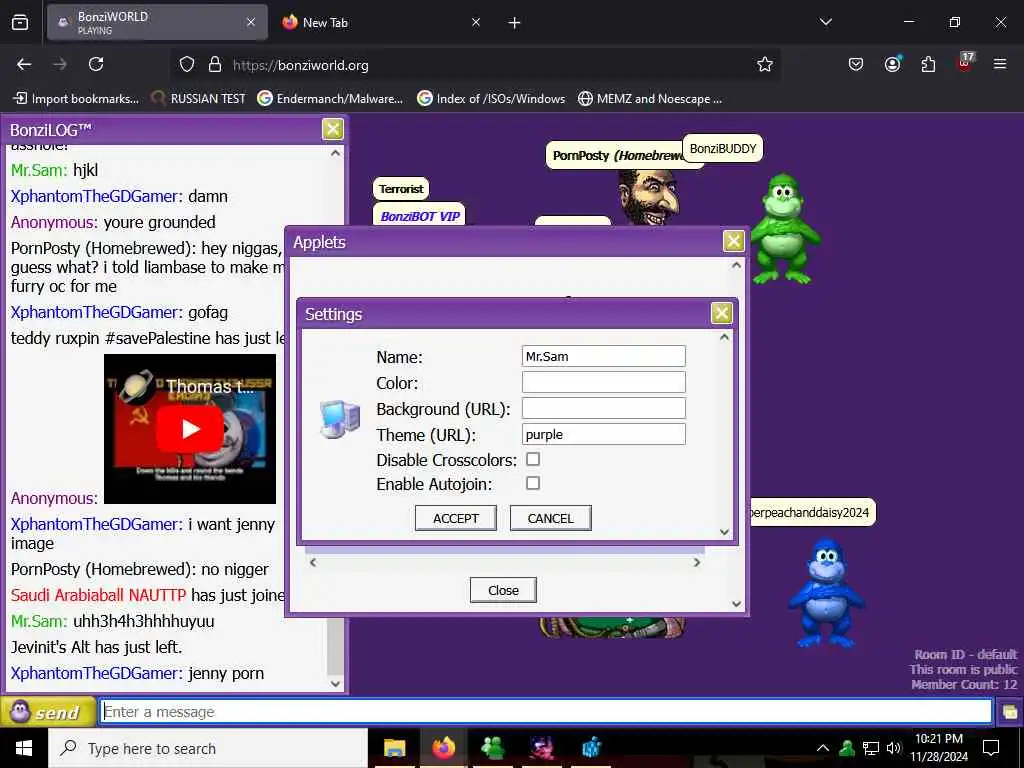Show hidden system tray icons chevron
1024x768 pixels.
(x=823, y=748)
